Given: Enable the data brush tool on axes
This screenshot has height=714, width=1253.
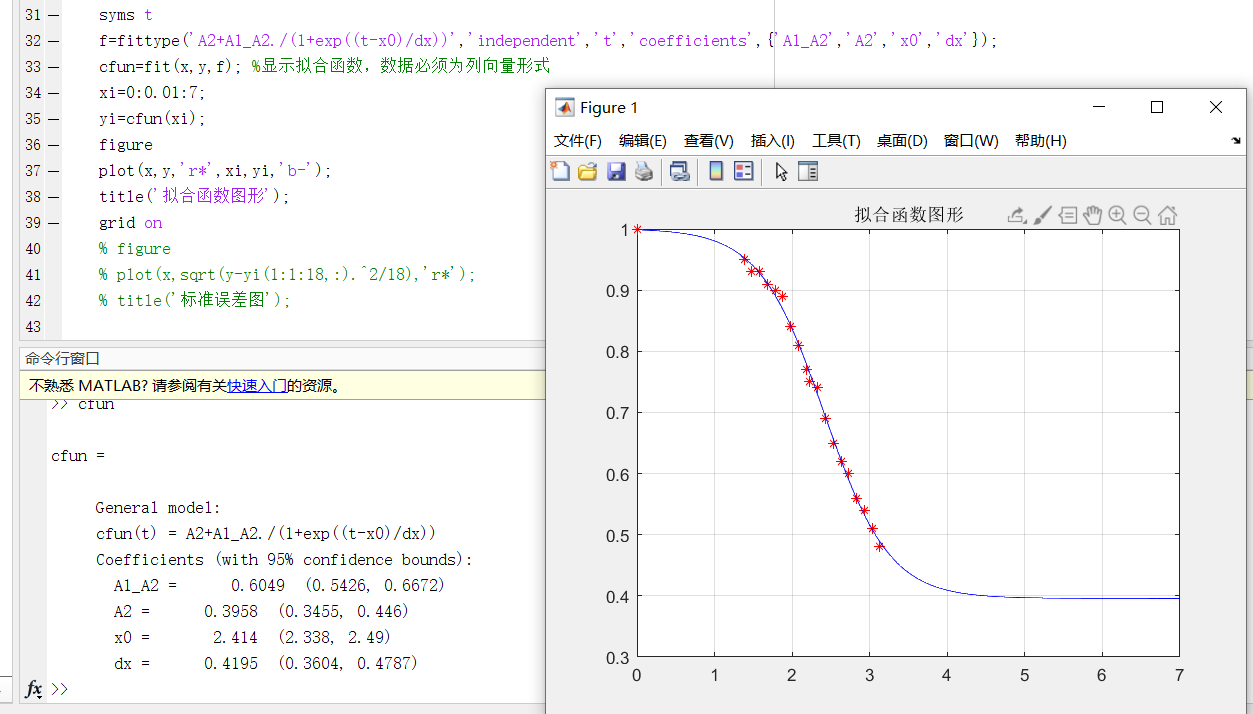Looking at the screenshot, I should click(x=1042, y=215).
